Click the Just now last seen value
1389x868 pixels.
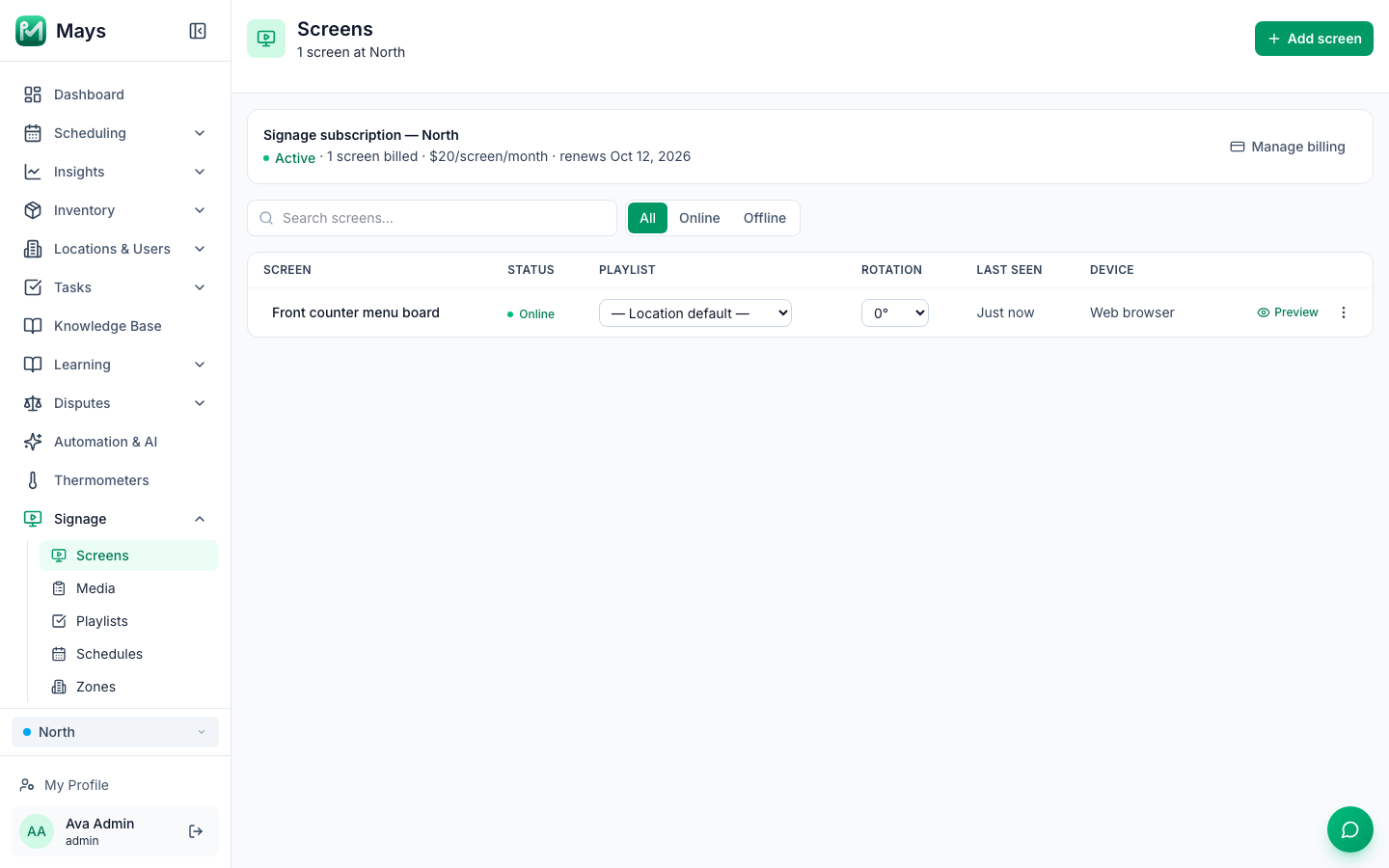coord(1005,312)
